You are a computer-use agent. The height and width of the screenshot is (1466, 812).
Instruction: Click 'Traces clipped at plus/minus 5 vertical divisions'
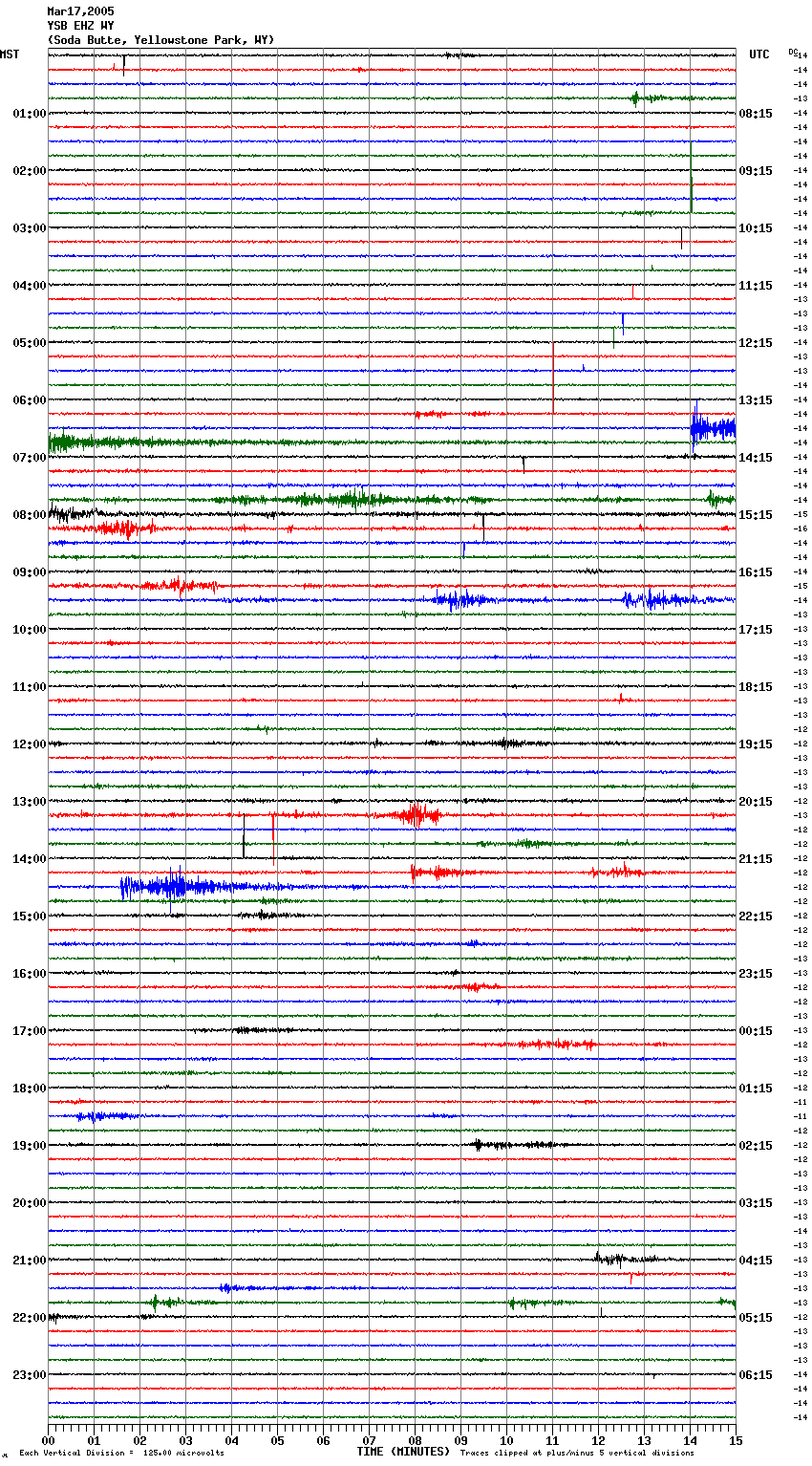click(577, 1454)
